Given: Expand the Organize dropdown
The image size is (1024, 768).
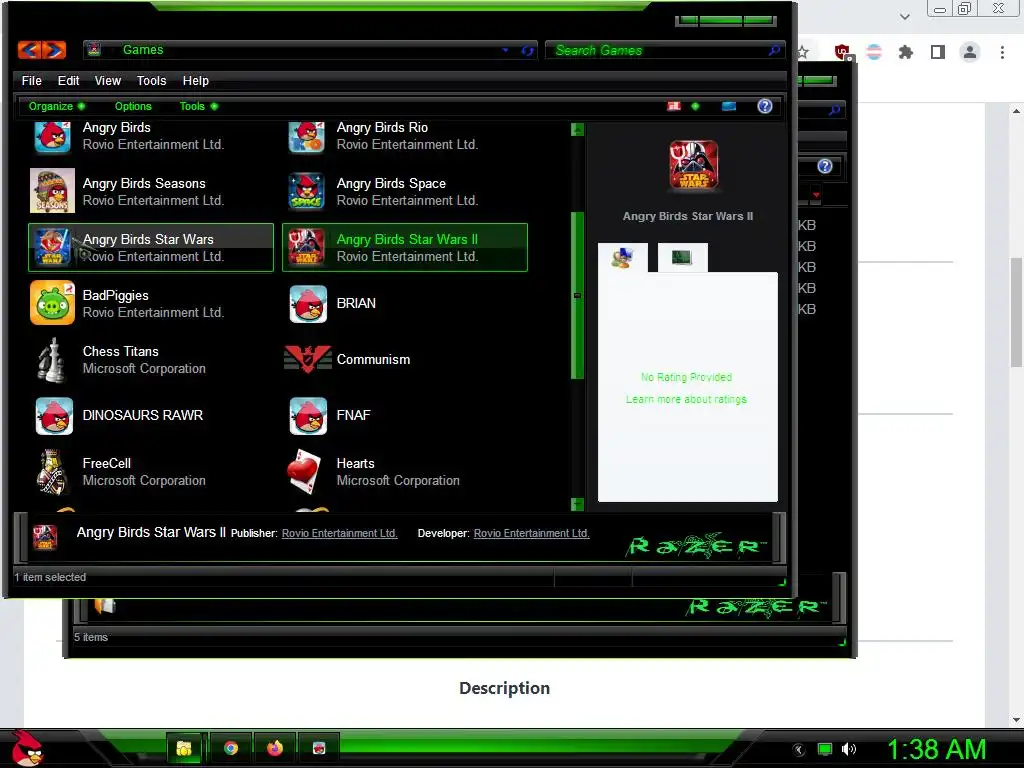Looking at the screenshot, I should coord(57,106).
